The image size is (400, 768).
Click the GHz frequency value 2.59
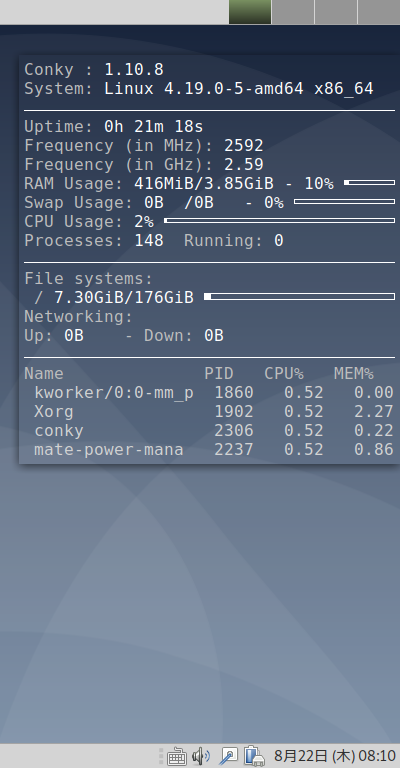(244, 165)
